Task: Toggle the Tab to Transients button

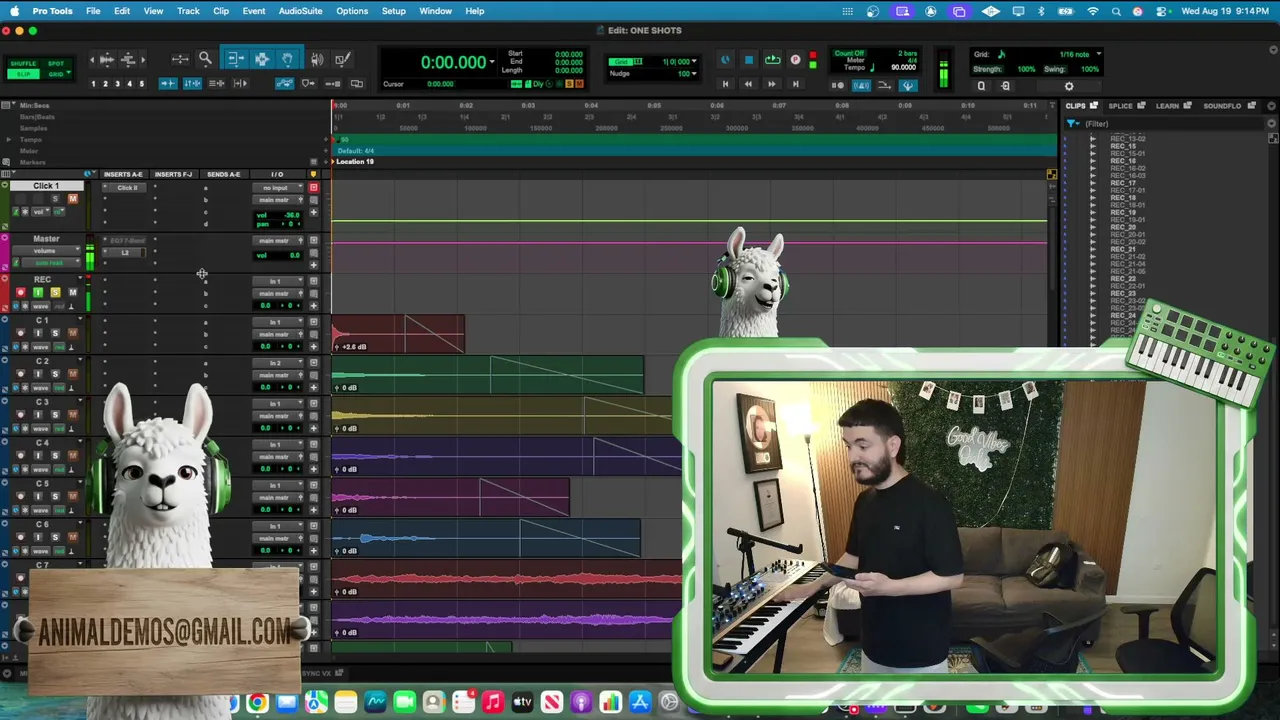Action: [x=168, y=83]
